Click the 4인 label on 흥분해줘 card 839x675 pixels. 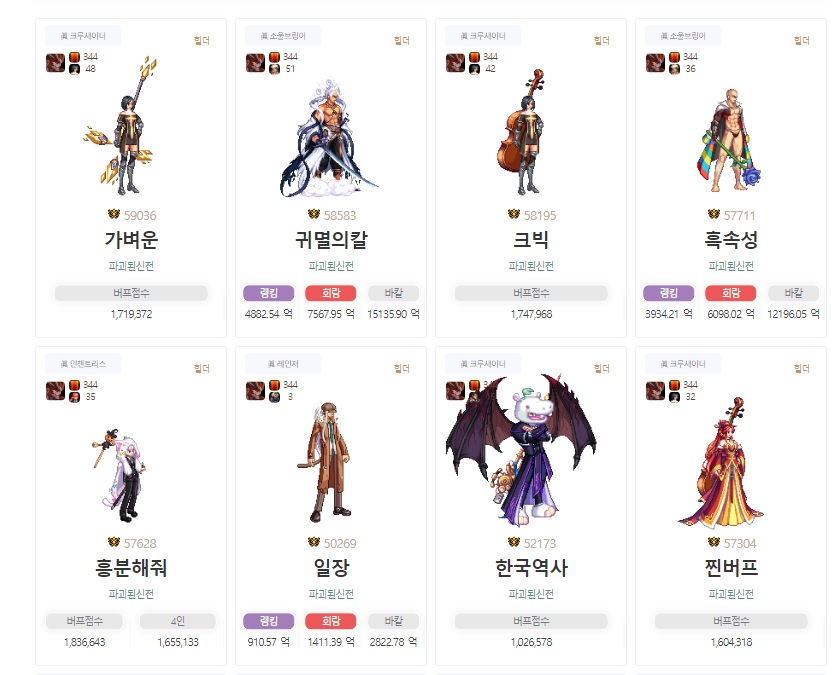[178, 621]
